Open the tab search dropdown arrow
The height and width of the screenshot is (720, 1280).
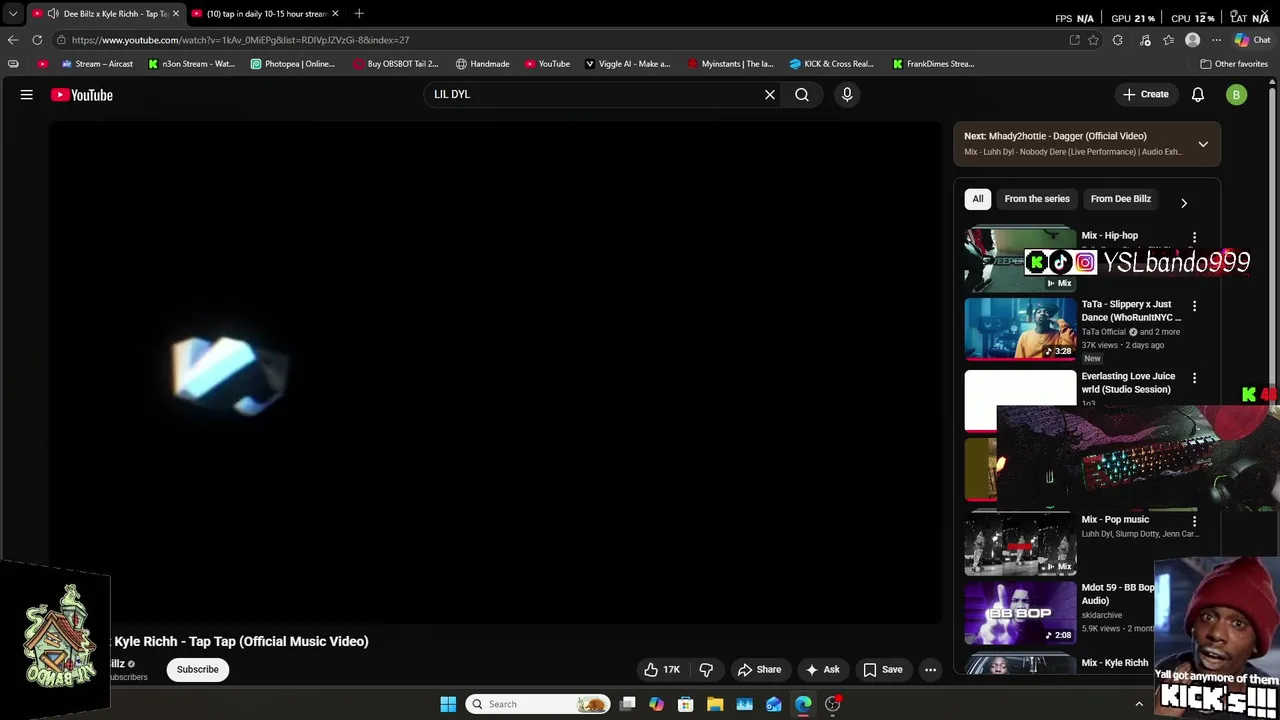click(x=12, y=14)
